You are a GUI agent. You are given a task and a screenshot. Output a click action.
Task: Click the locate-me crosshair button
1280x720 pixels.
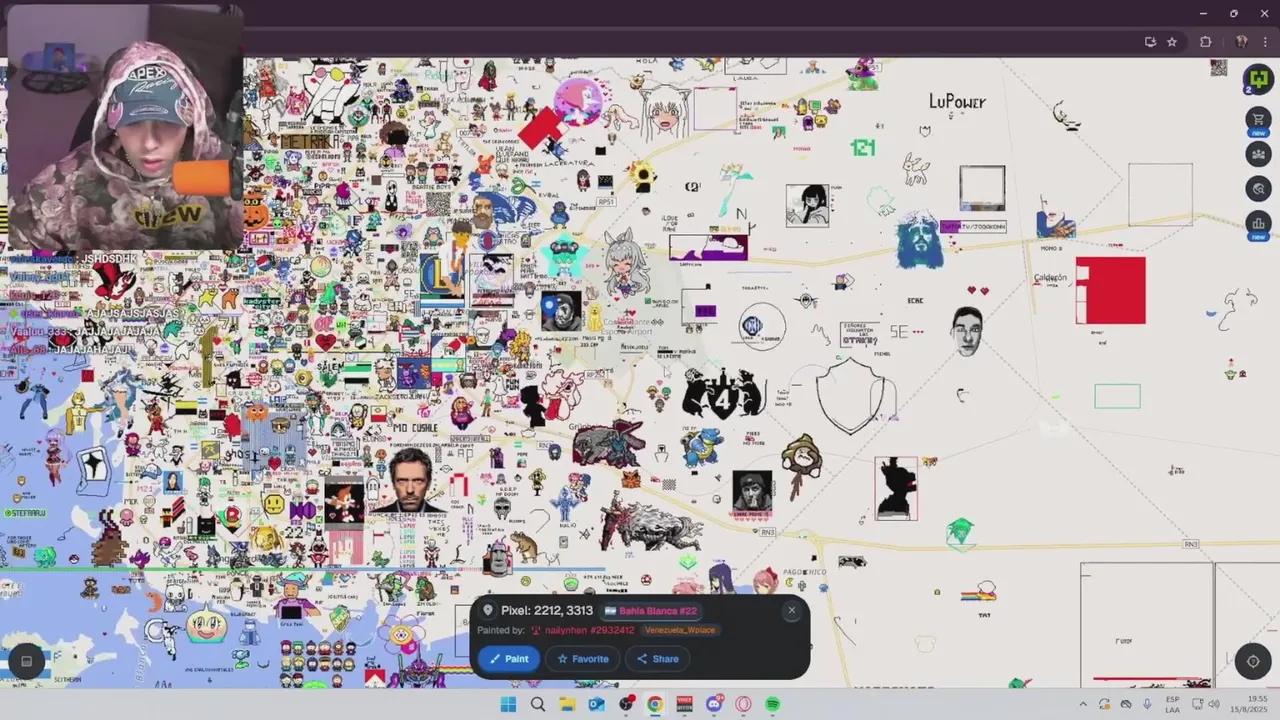1253,661
